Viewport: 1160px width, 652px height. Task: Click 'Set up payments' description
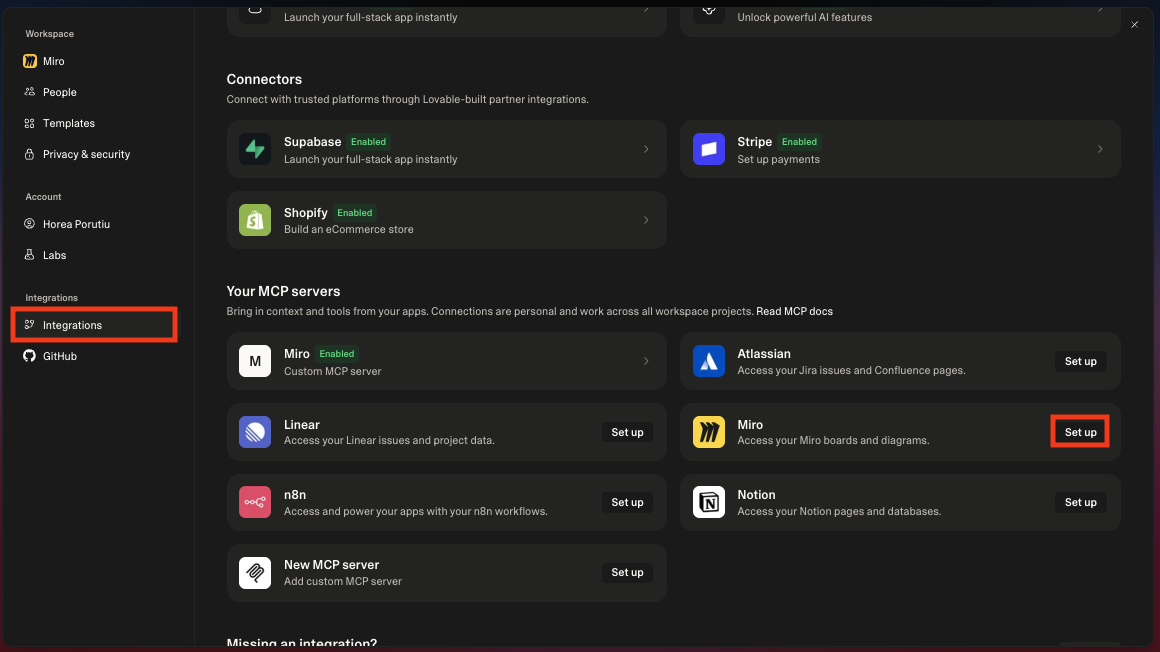(x=778, y=159)
